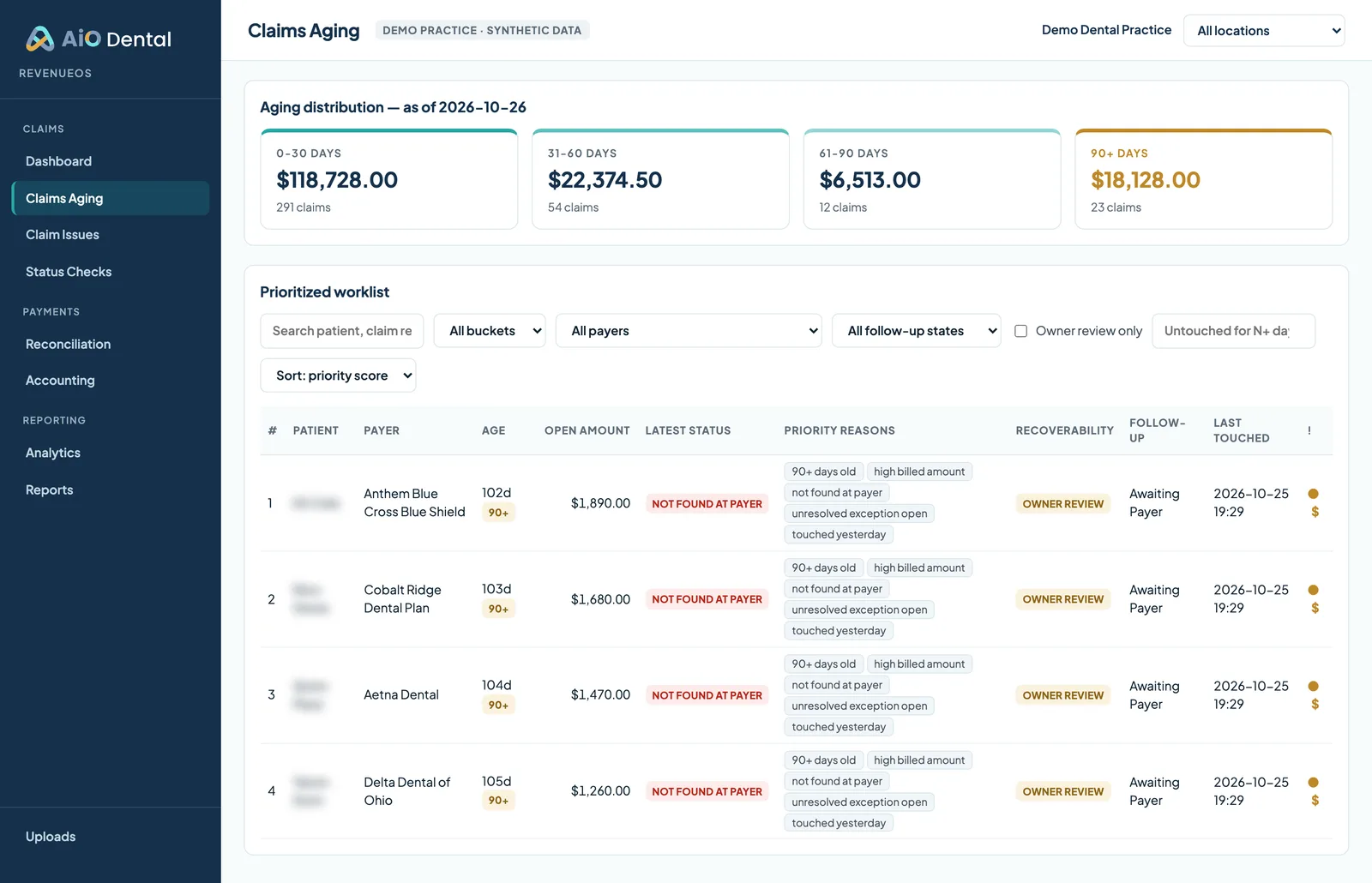Open the All payers filter dropdown
The width and height of the screenshot is (1372, 883).
pyautogui.click(x=689, y=331)
